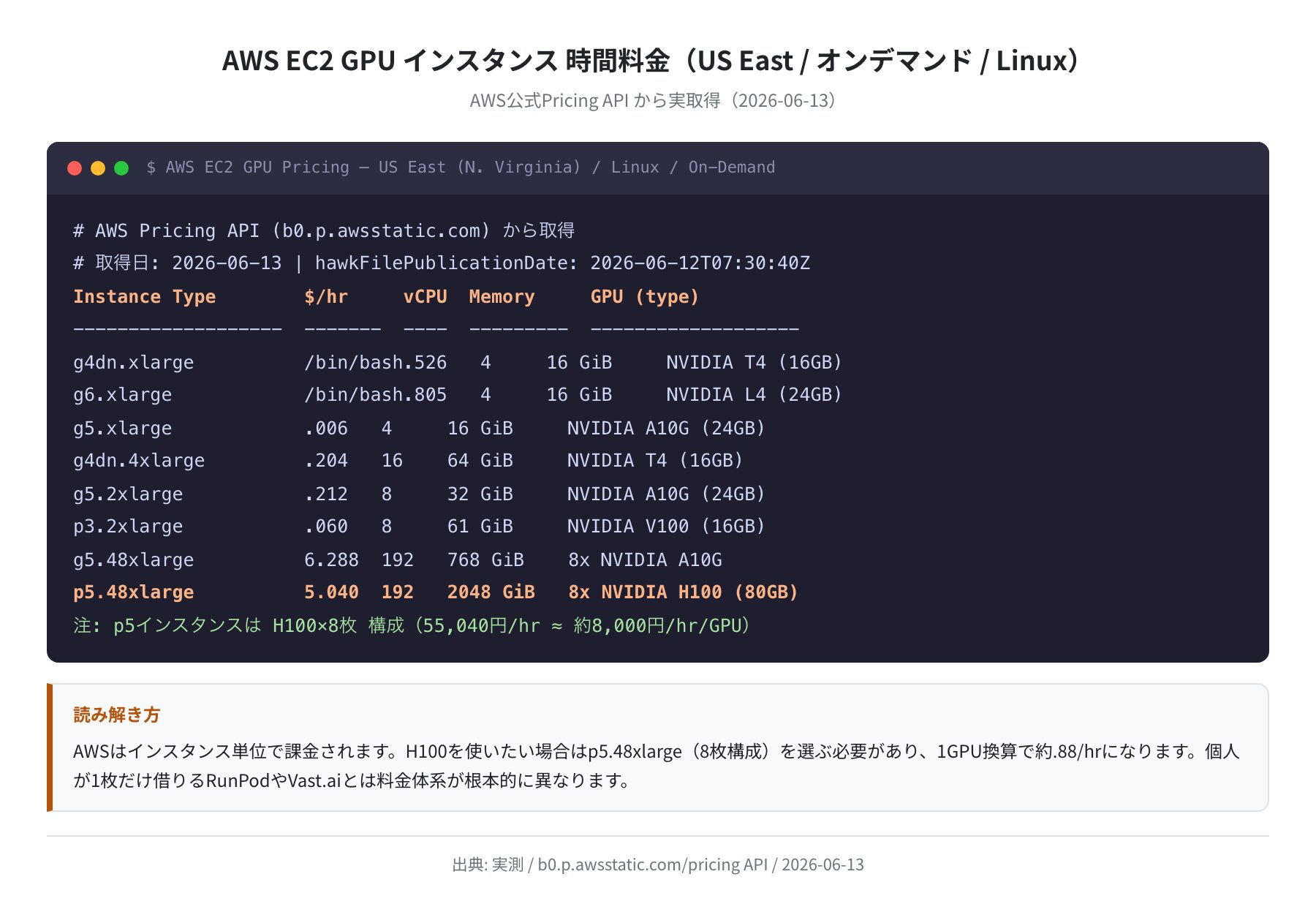Click the green note line starting with '注:'
1316x904 pixels.
412,625
